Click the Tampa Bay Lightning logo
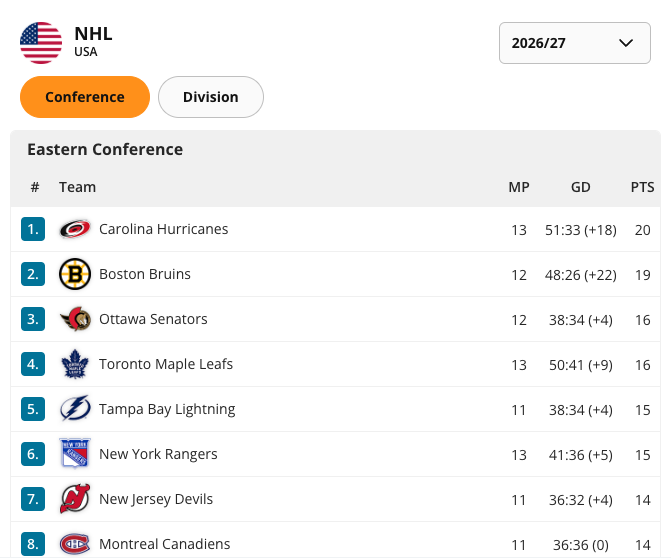The height and width of the screenshot is (558, 671). 75,409
